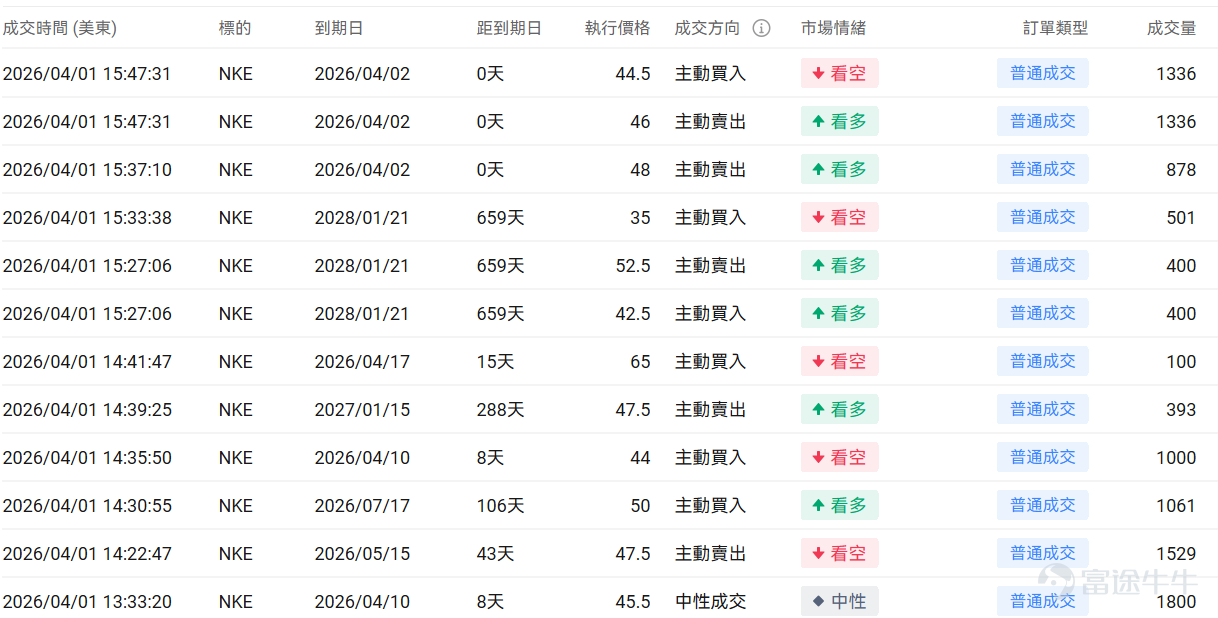Click the 288天 days-to-expiry cell

coord(500,410)
